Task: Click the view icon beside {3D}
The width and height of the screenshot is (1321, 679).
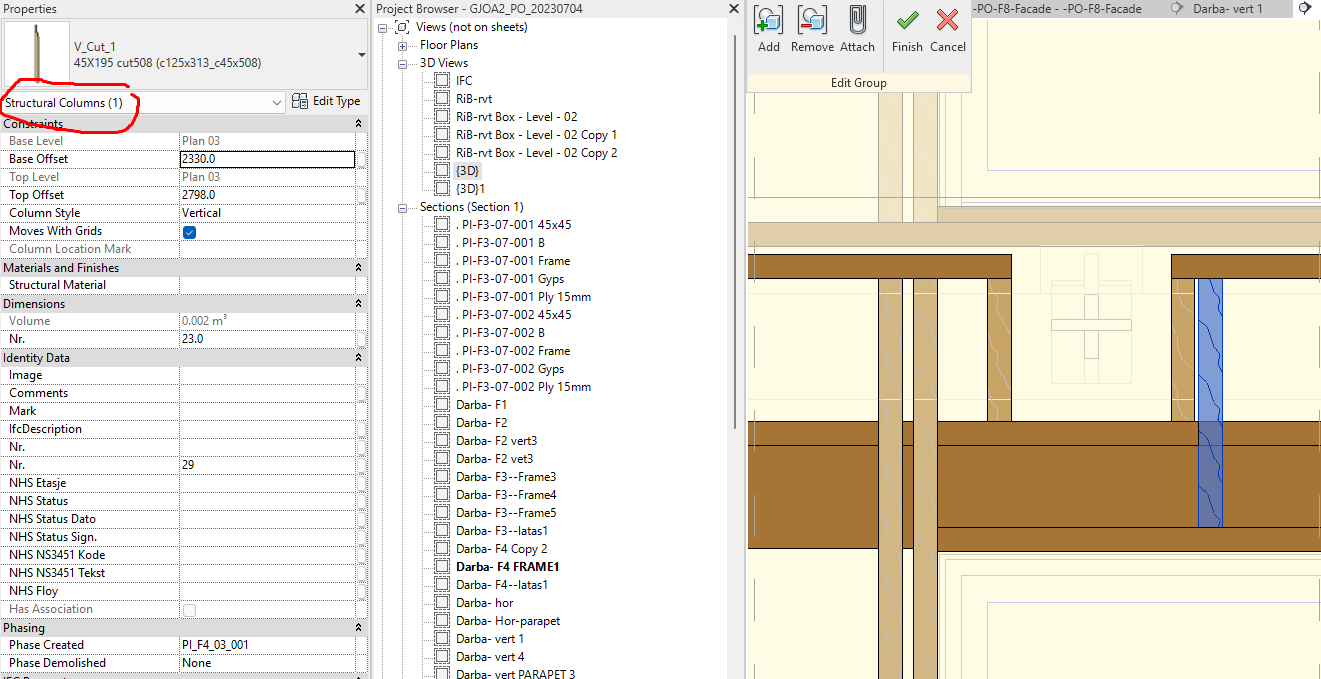Action: click(x=443, y=170)
